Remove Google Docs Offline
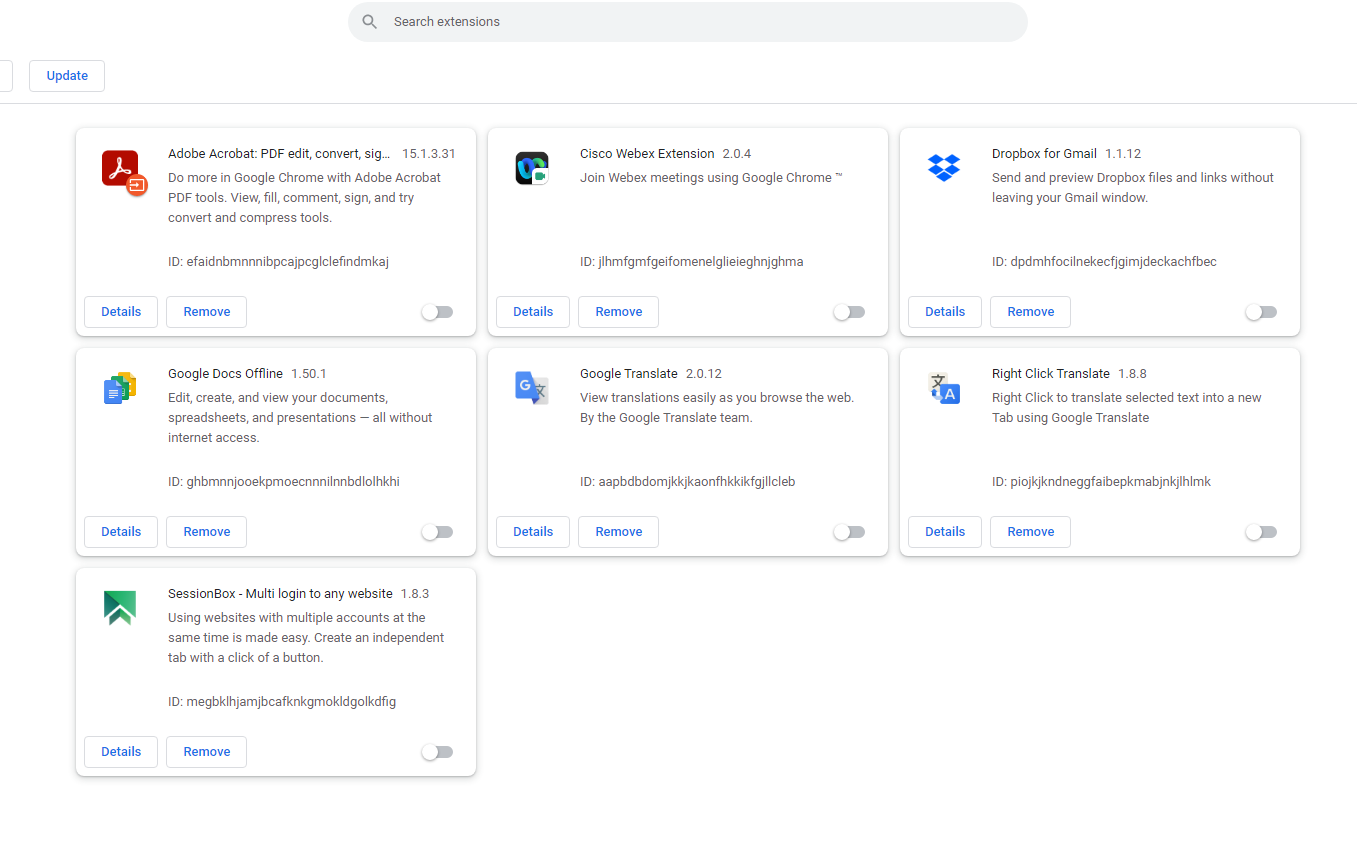This screenshot has height=852, width=1357. click(207, 532)
